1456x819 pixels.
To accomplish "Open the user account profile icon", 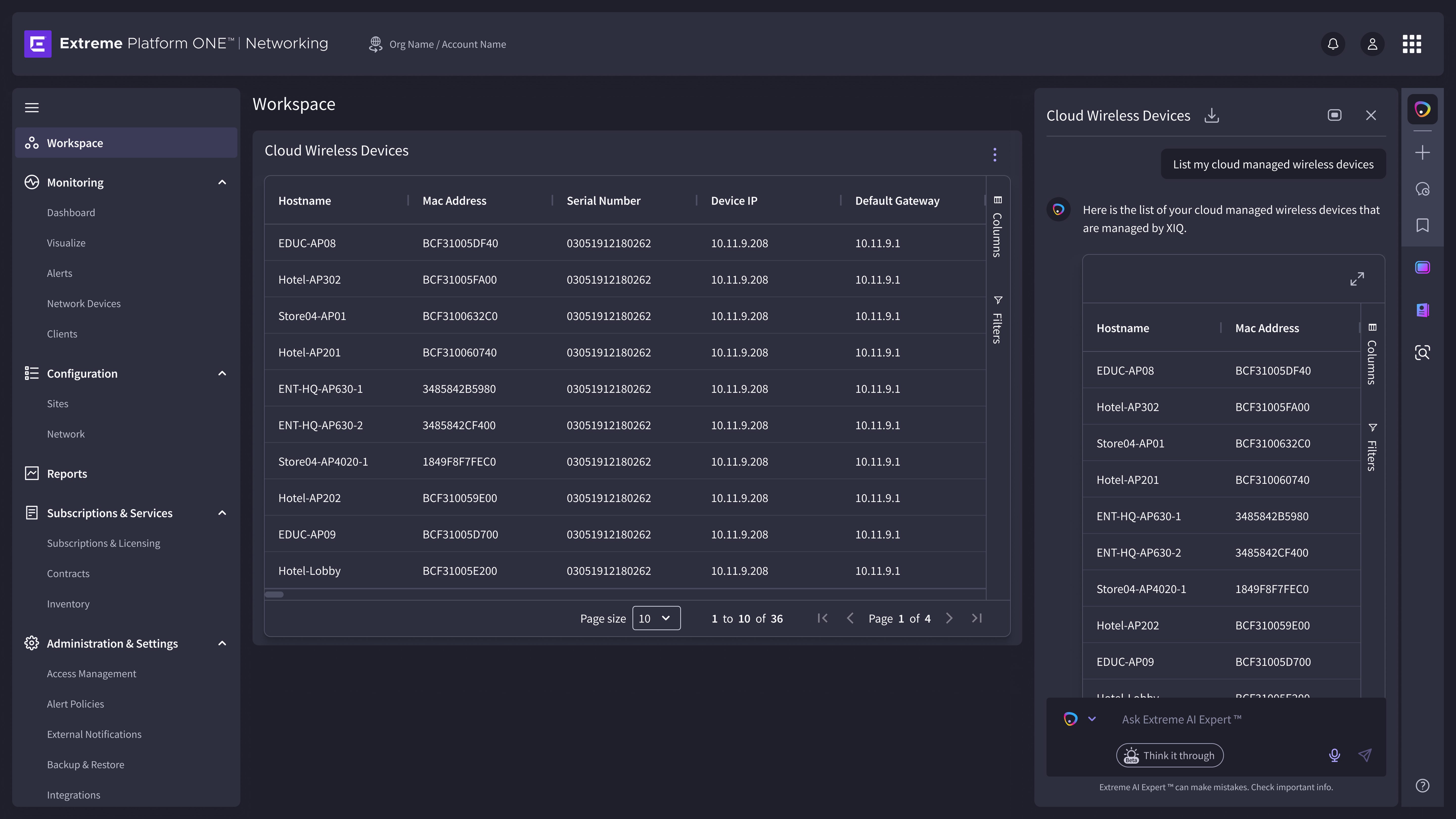I will coord(1372,44).
